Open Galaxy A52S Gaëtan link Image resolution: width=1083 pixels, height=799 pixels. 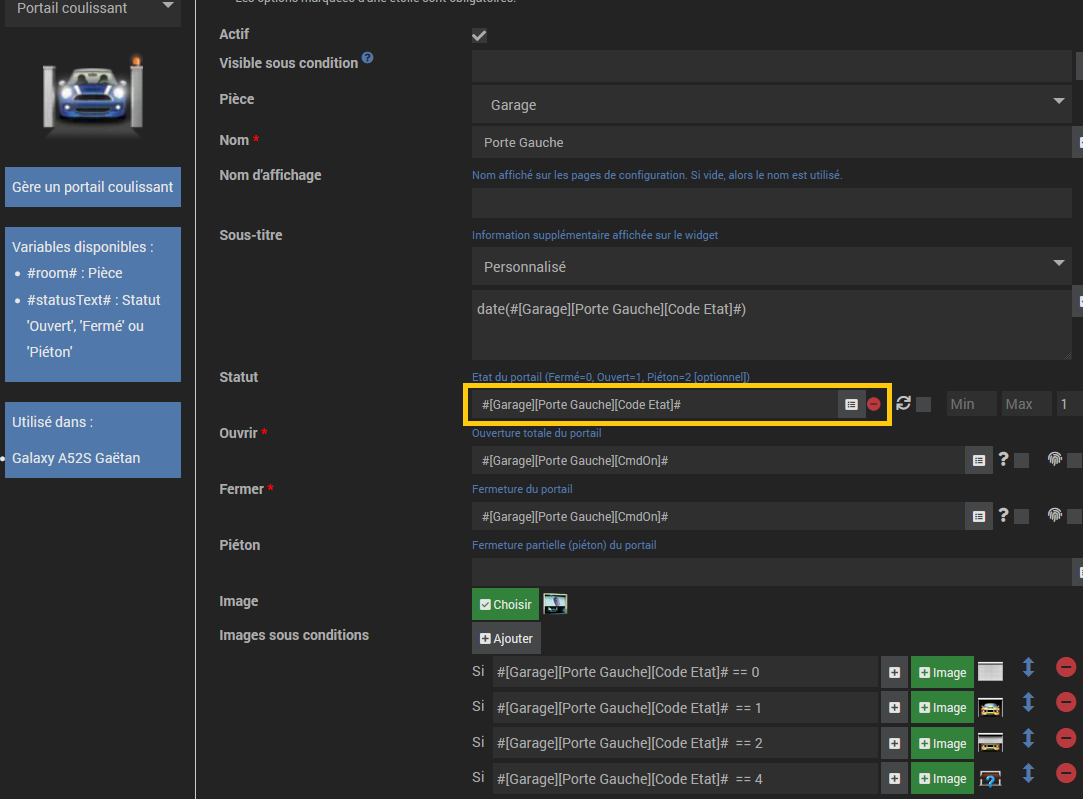coord(76,458)
